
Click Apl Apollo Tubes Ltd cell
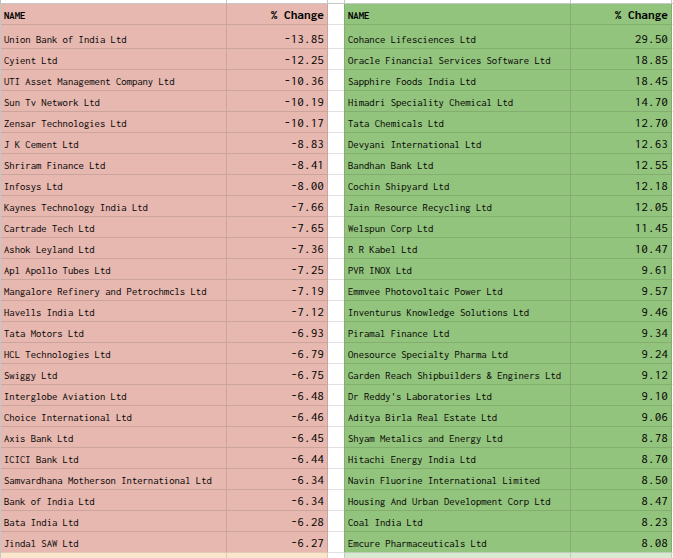113,271
